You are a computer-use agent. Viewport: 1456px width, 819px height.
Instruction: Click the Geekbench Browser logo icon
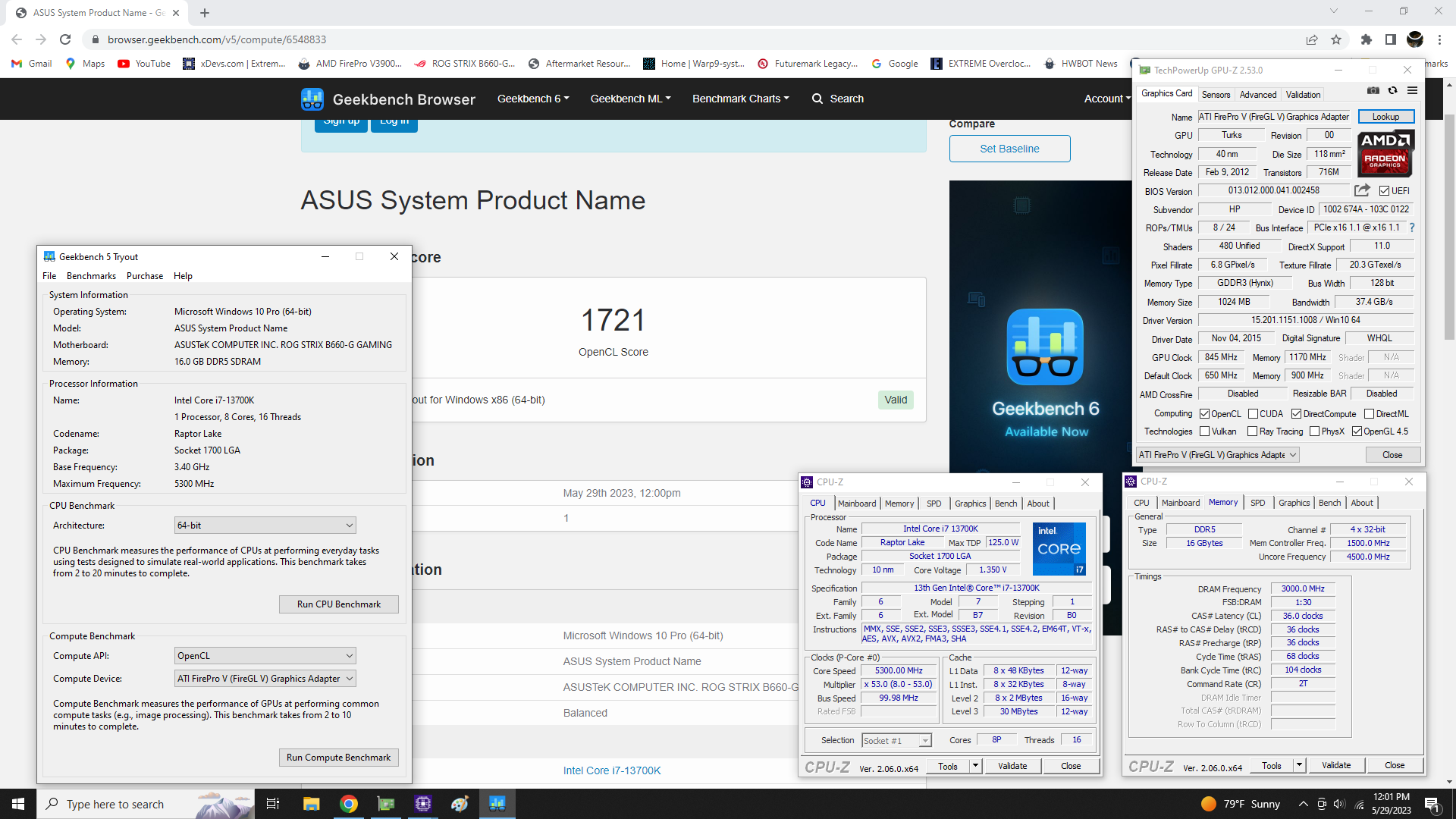click(312, 99)
